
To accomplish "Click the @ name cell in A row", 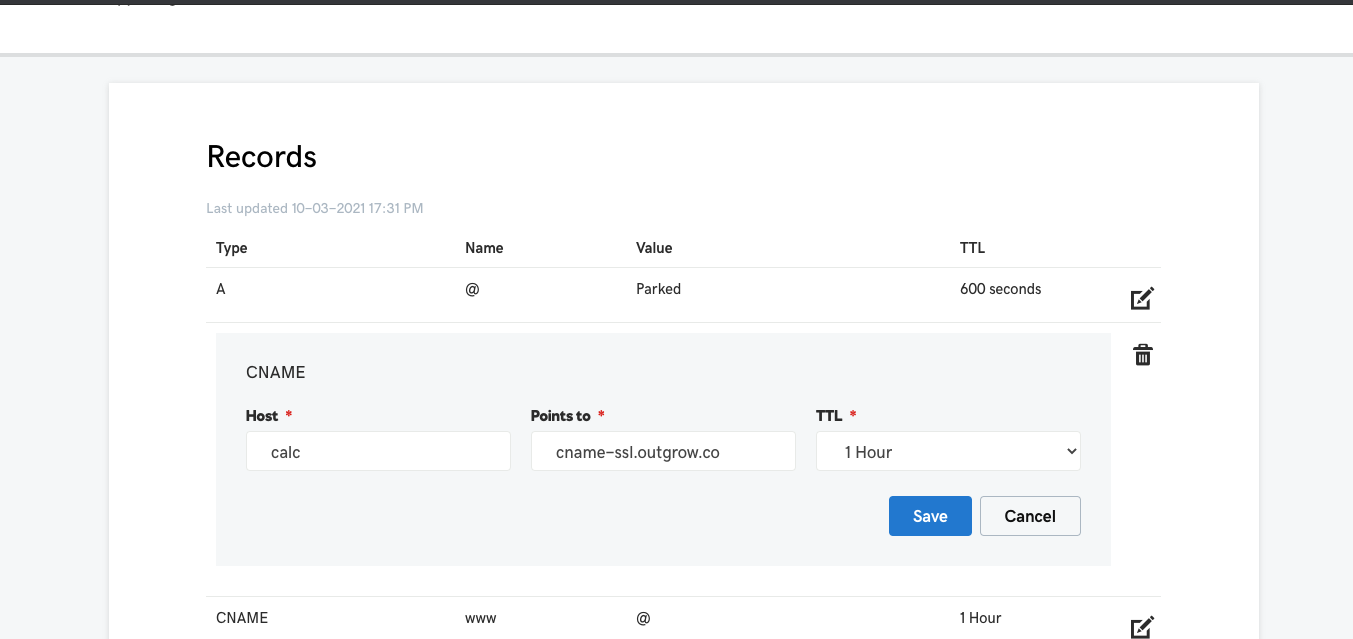I will pos(472,289).
